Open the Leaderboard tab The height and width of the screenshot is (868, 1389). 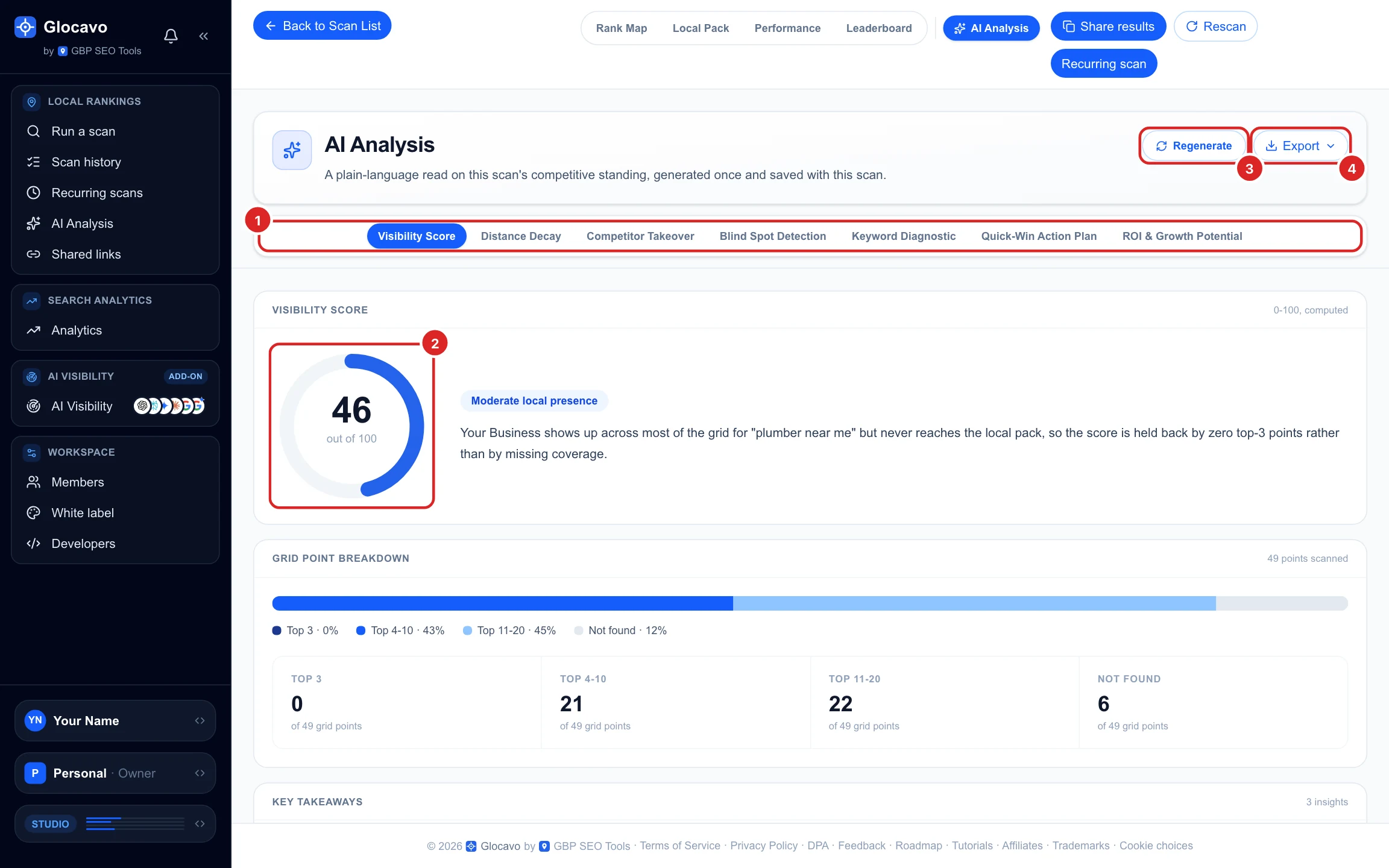(x=879, y=28)
